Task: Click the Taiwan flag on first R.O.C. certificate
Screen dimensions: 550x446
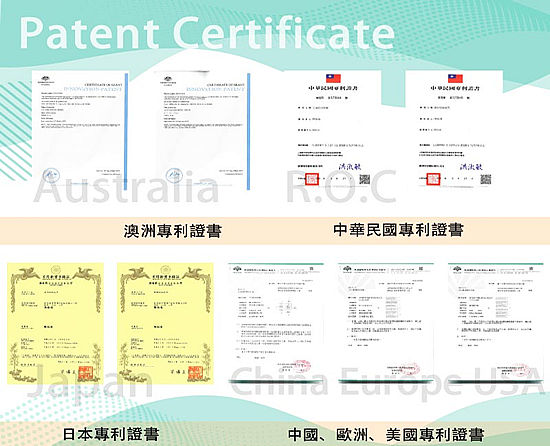Action: [333, 78]
